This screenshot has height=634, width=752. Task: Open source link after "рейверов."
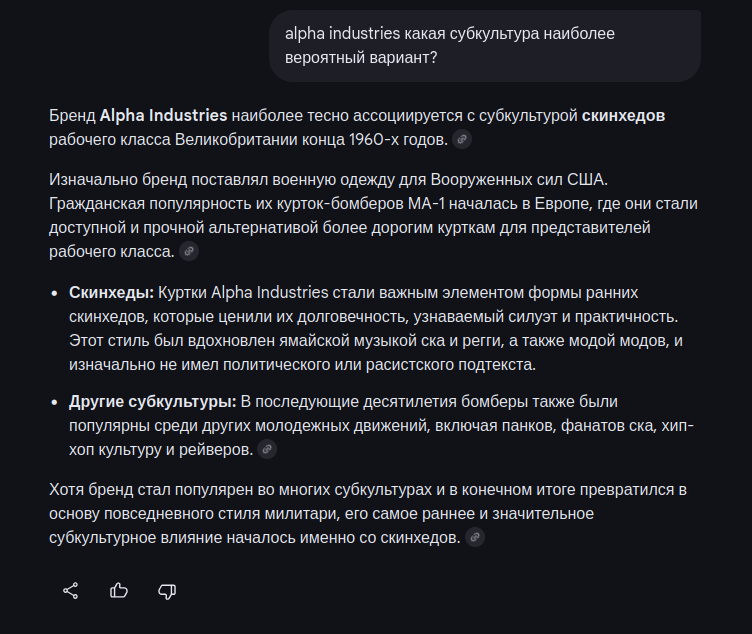[266, 449]
